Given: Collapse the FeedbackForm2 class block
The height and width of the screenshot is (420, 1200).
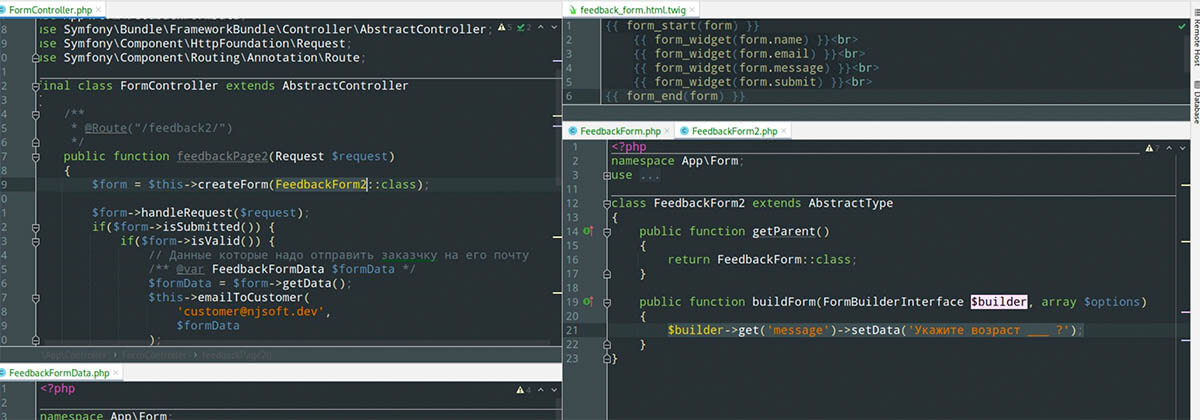Looking at the screenshot, I should click(608, 204).
